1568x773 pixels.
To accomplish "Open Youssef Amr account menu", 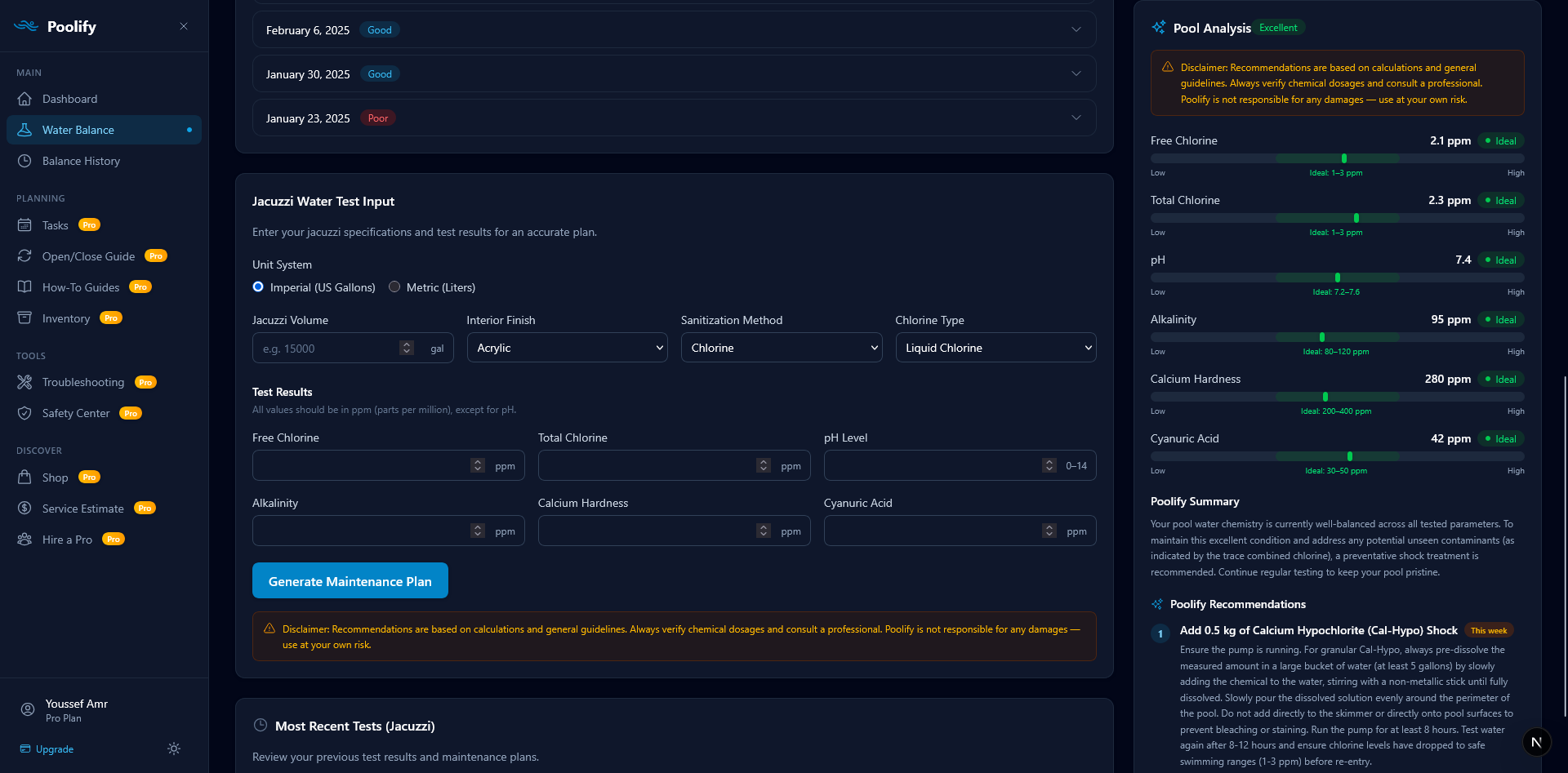I will pyautogui.click(x=104, y=710).
